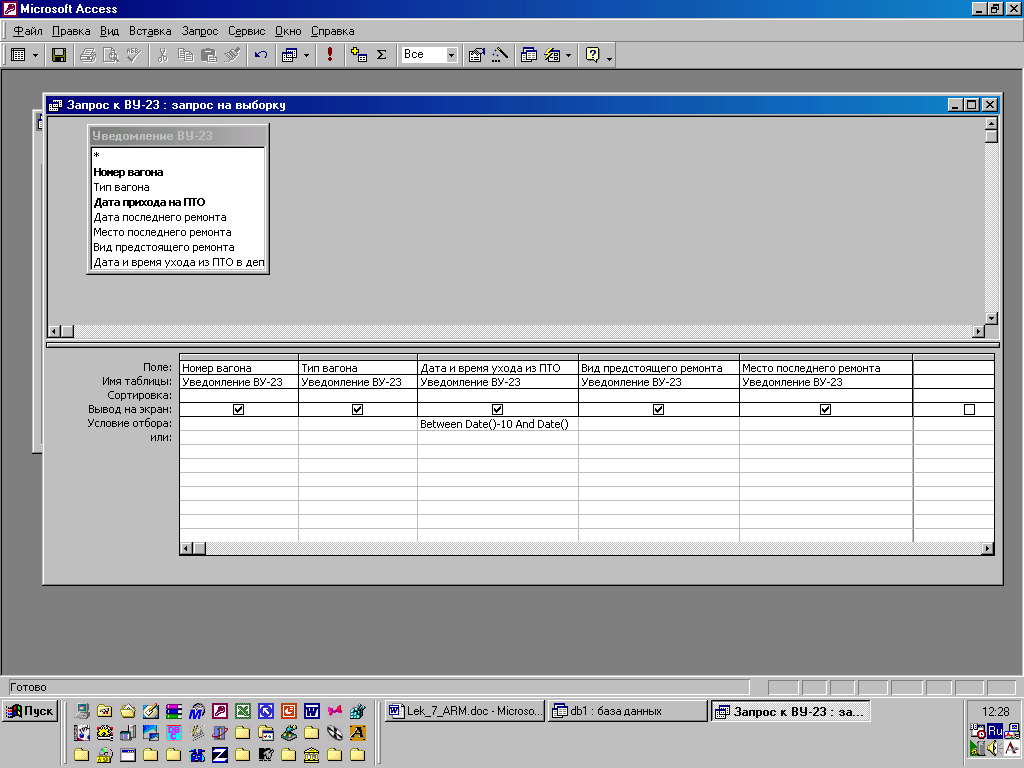Select the asterisk row in field list
Screen dimensions: 1024x768
[x=178, y=155]
